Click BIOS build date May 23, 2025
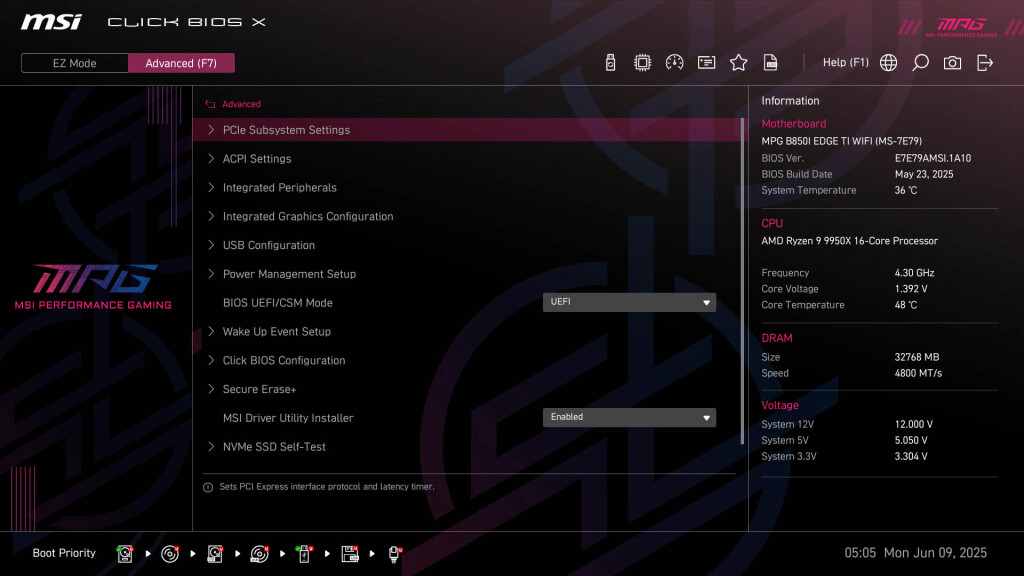The image size is (1024, 576). pyautogui.click(x=923, y=174)
